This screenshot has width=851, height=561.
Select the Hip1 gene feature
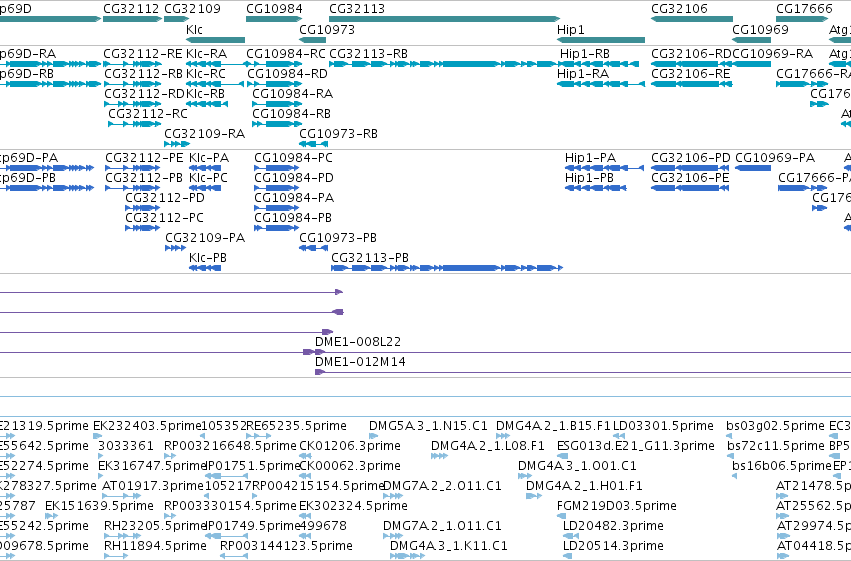click(x=601, y=40)
